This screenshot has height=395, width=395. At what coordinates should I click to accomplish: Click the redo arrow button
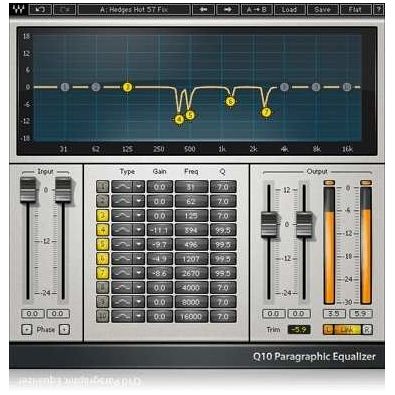point(65,10)
